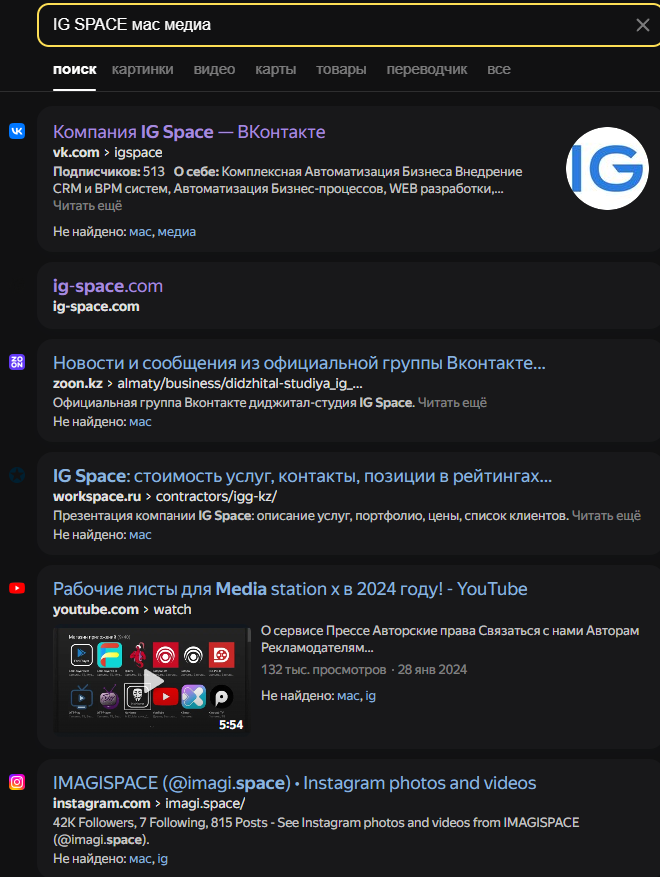Click the О сервисе Прессе video description

(x=450, y=639)
